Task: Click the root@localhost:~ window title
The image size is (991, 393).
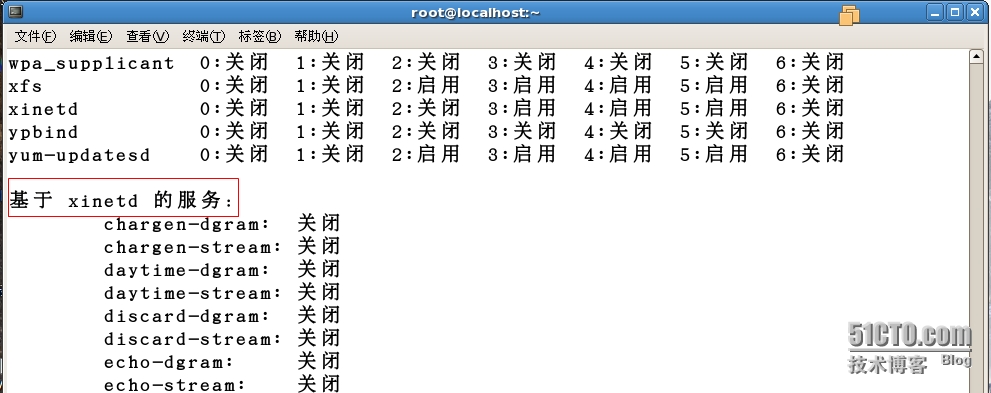Action: [475, 12]
